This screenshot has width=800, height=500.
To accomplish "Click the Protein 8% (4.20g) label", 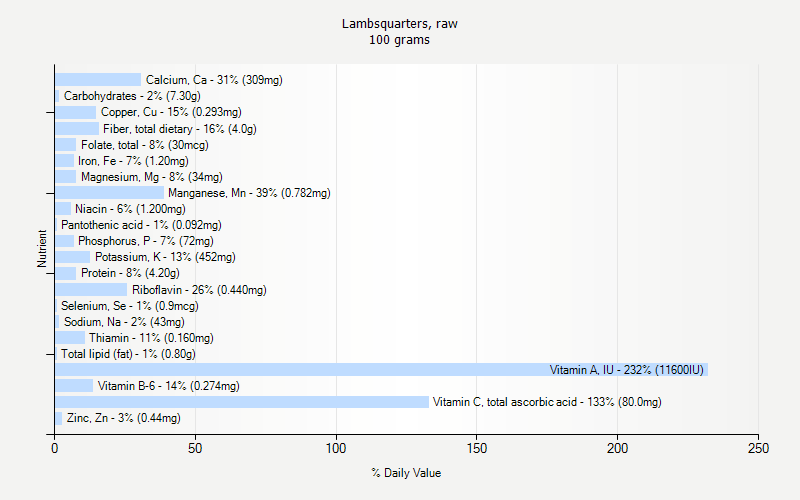I will click(130, 273).
